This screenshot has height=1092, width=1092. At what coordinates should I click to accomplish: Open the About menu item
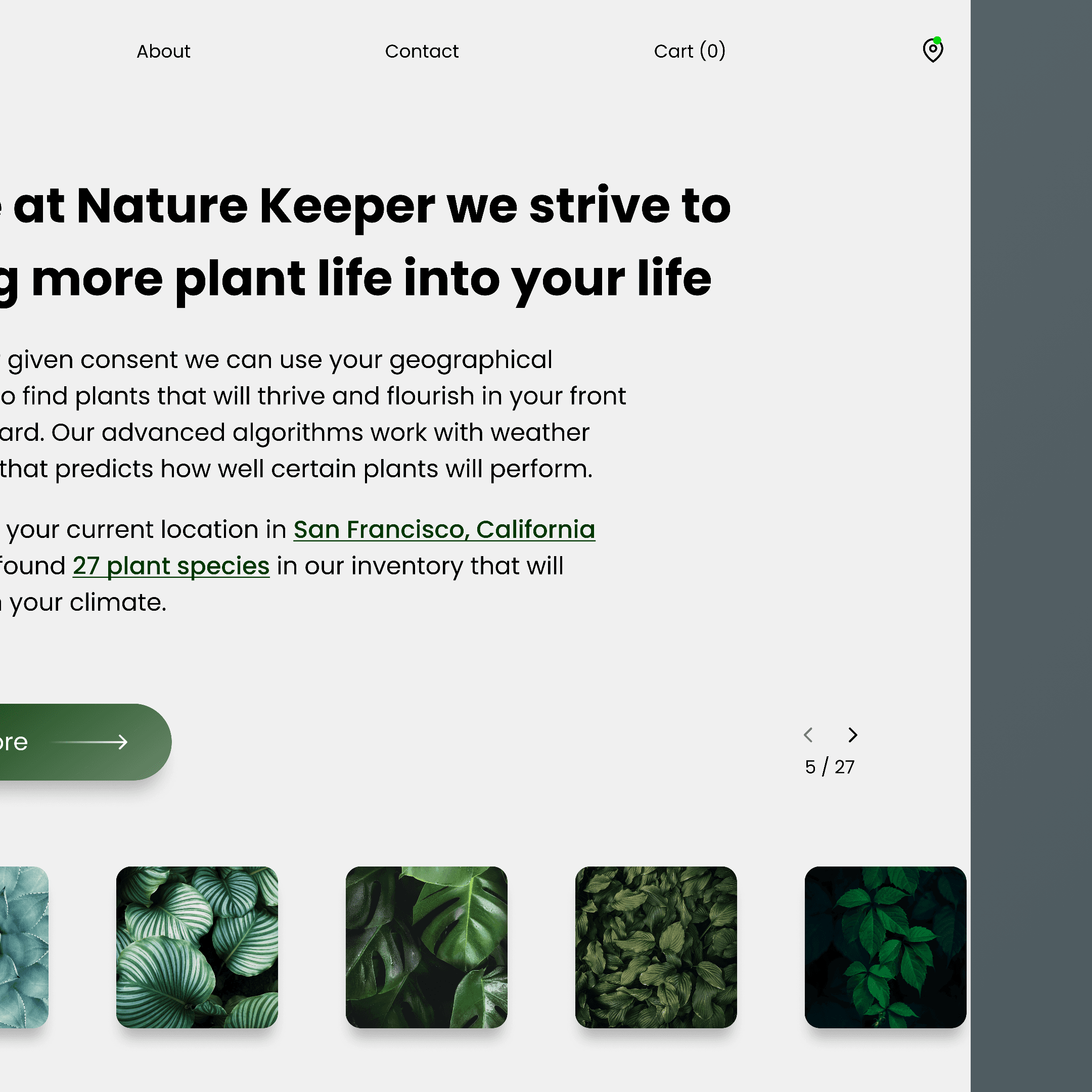163,52
